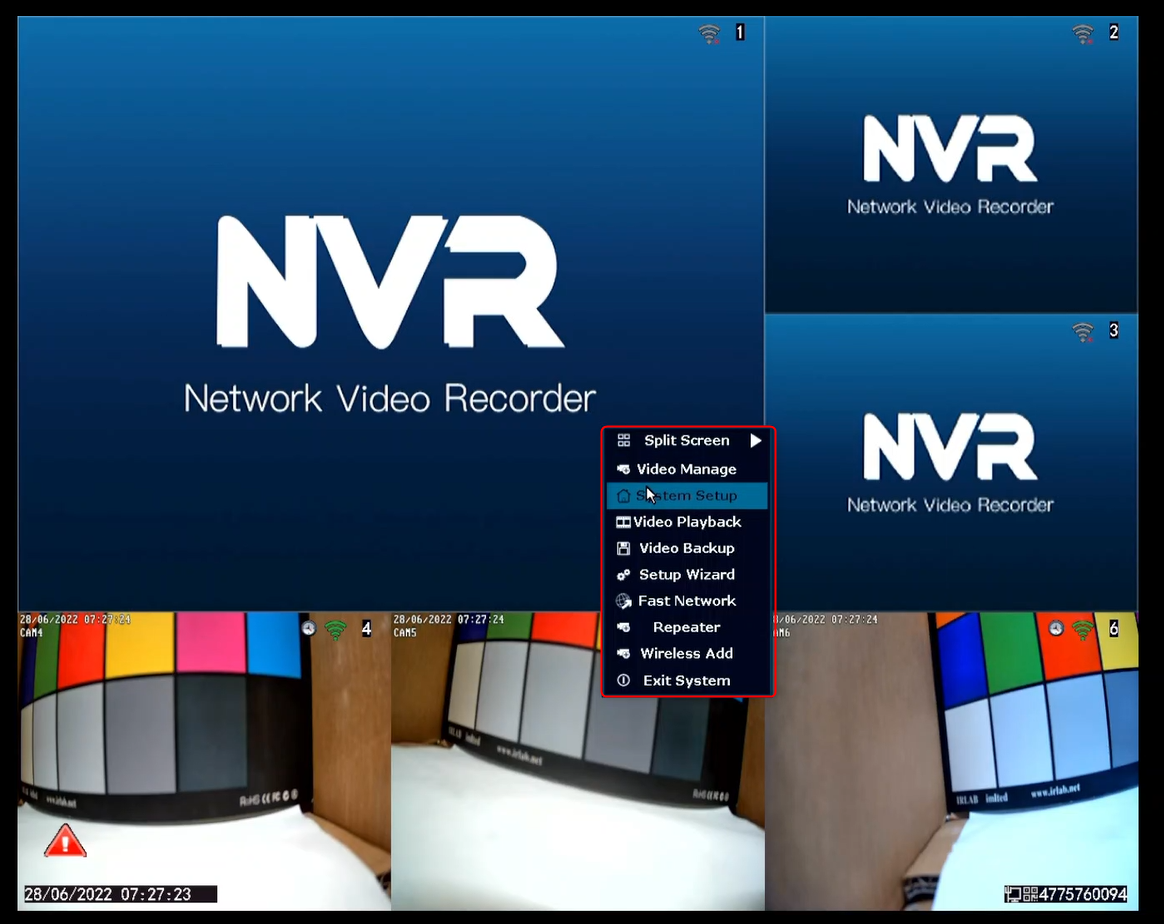
Task: Click the green Wi-Fi icon on camera 4
Action: click(336, 630)
